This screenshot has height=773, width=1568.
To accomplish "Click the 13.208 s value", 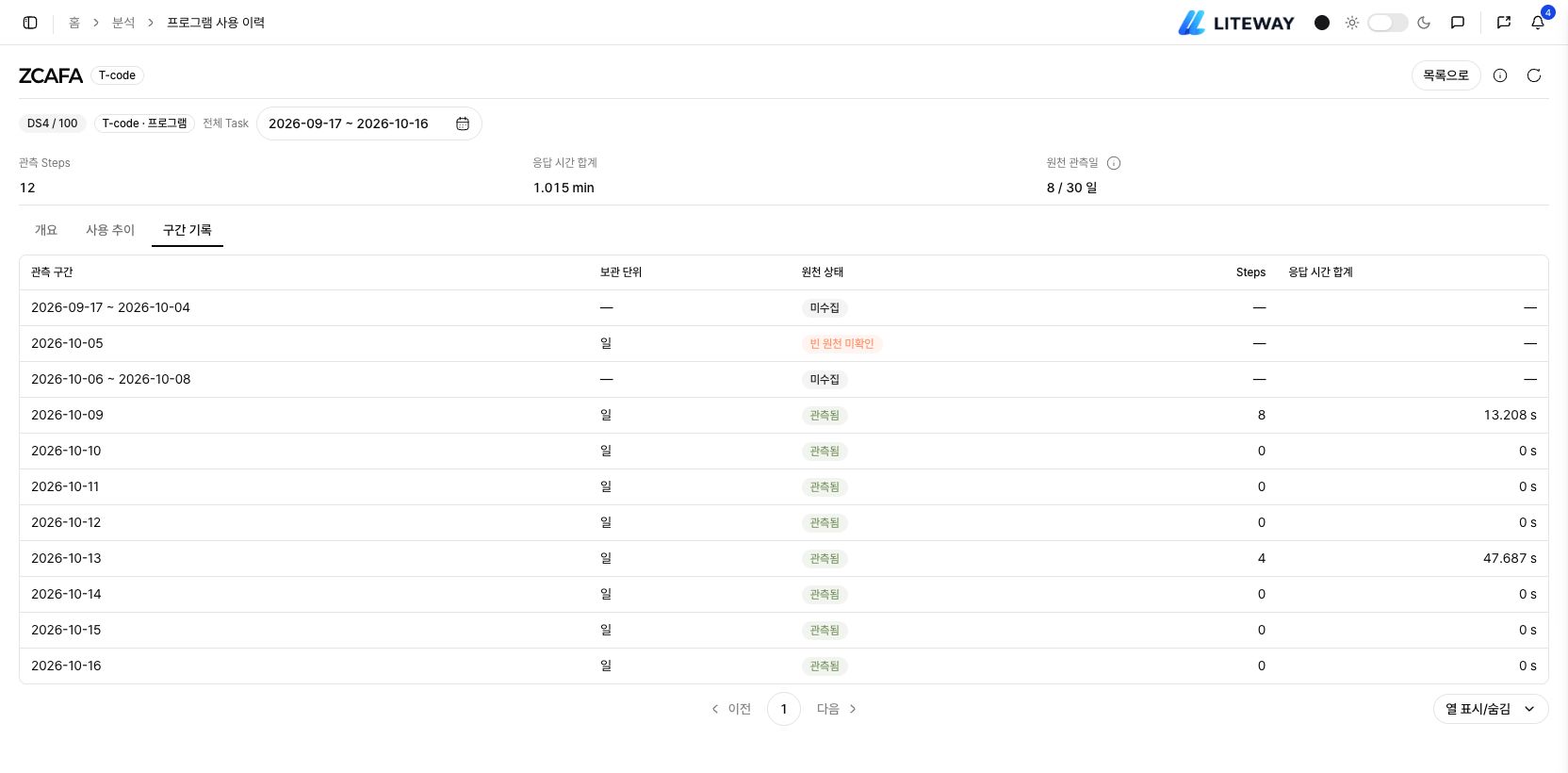I will [x=1510, y=416].
